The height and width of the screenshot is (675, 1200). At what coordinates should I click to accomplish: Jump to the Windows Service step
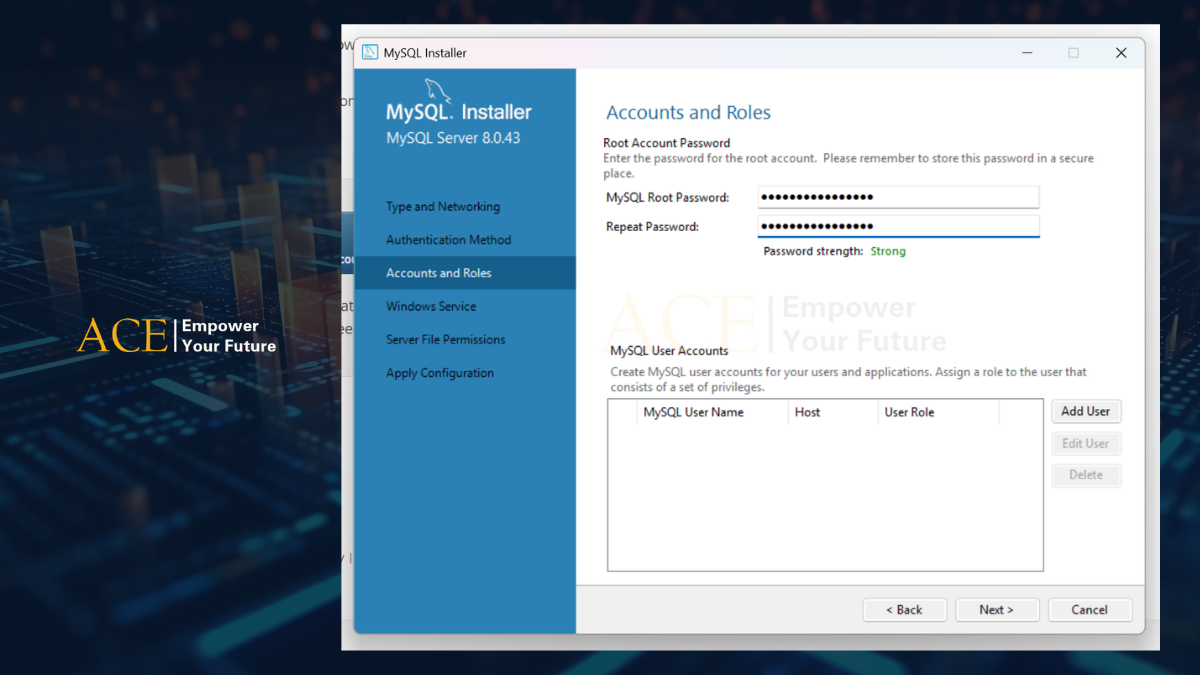coord(431,306)
